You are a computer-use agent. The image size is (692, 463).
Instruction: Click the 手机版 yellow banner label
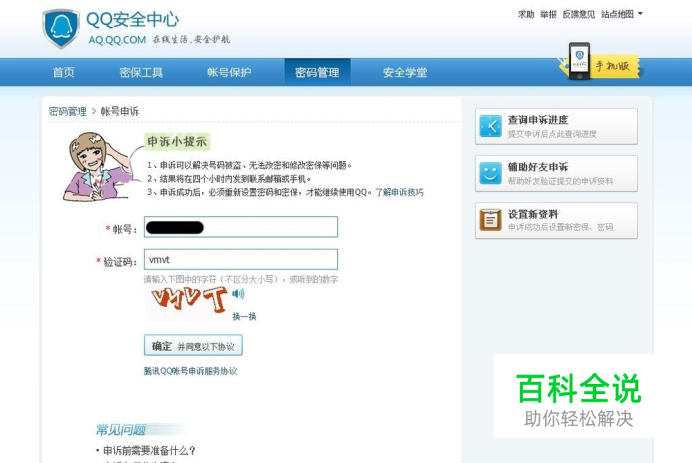click(x=614, y=66)
